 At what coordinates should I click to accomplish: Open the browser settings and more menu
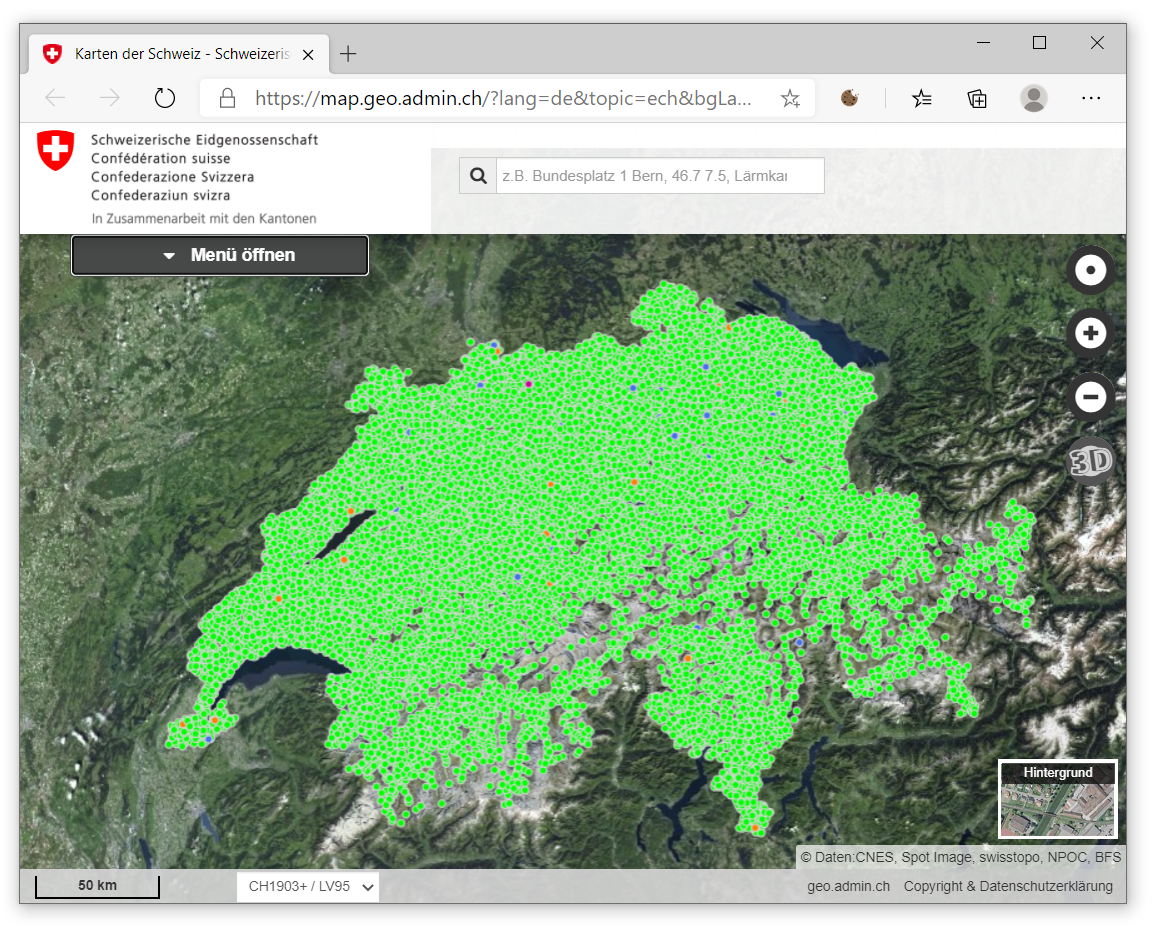pos(1091,98)
